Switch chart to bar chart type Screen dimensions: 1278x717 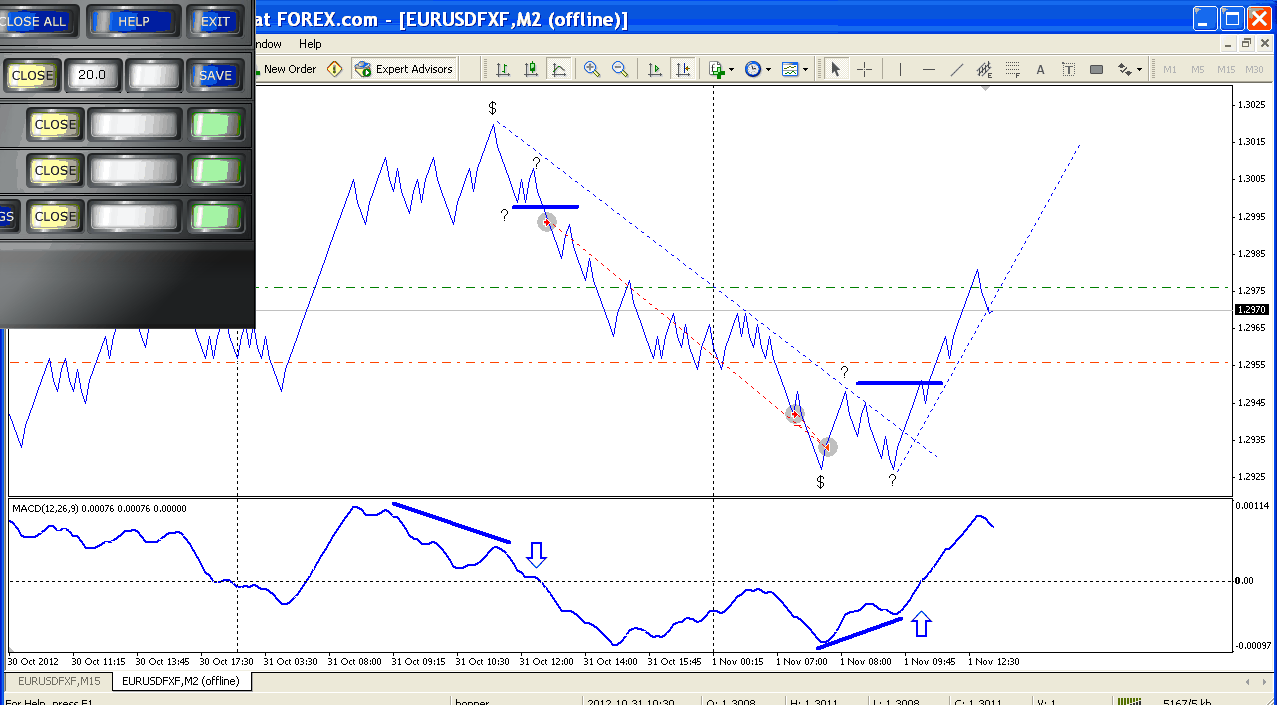click(x=502, y=69)
